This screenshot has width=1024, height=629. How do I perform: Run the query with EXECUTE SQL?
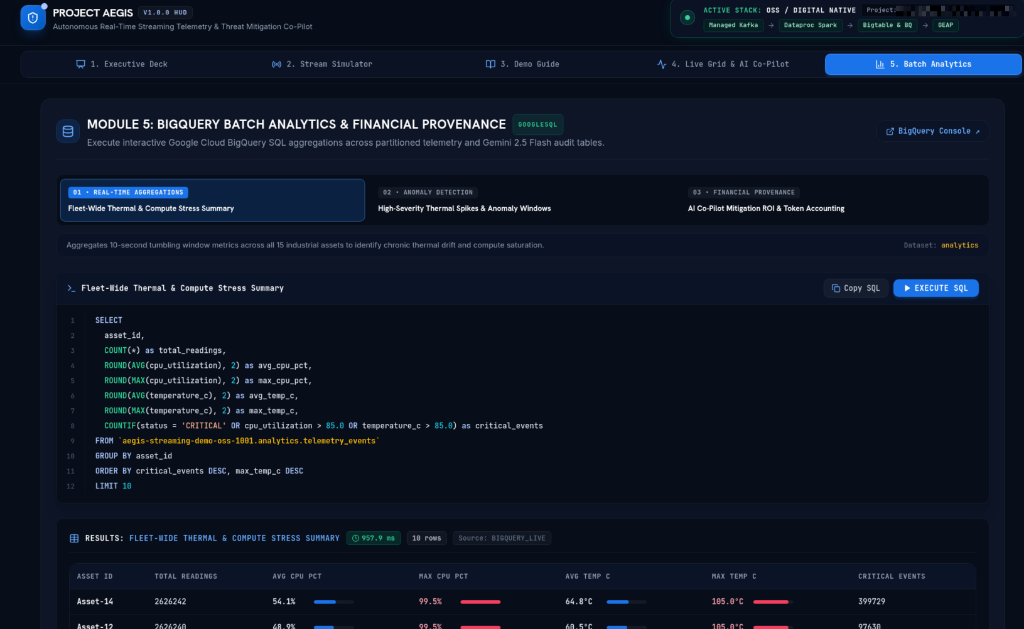[x=936, y=288]
